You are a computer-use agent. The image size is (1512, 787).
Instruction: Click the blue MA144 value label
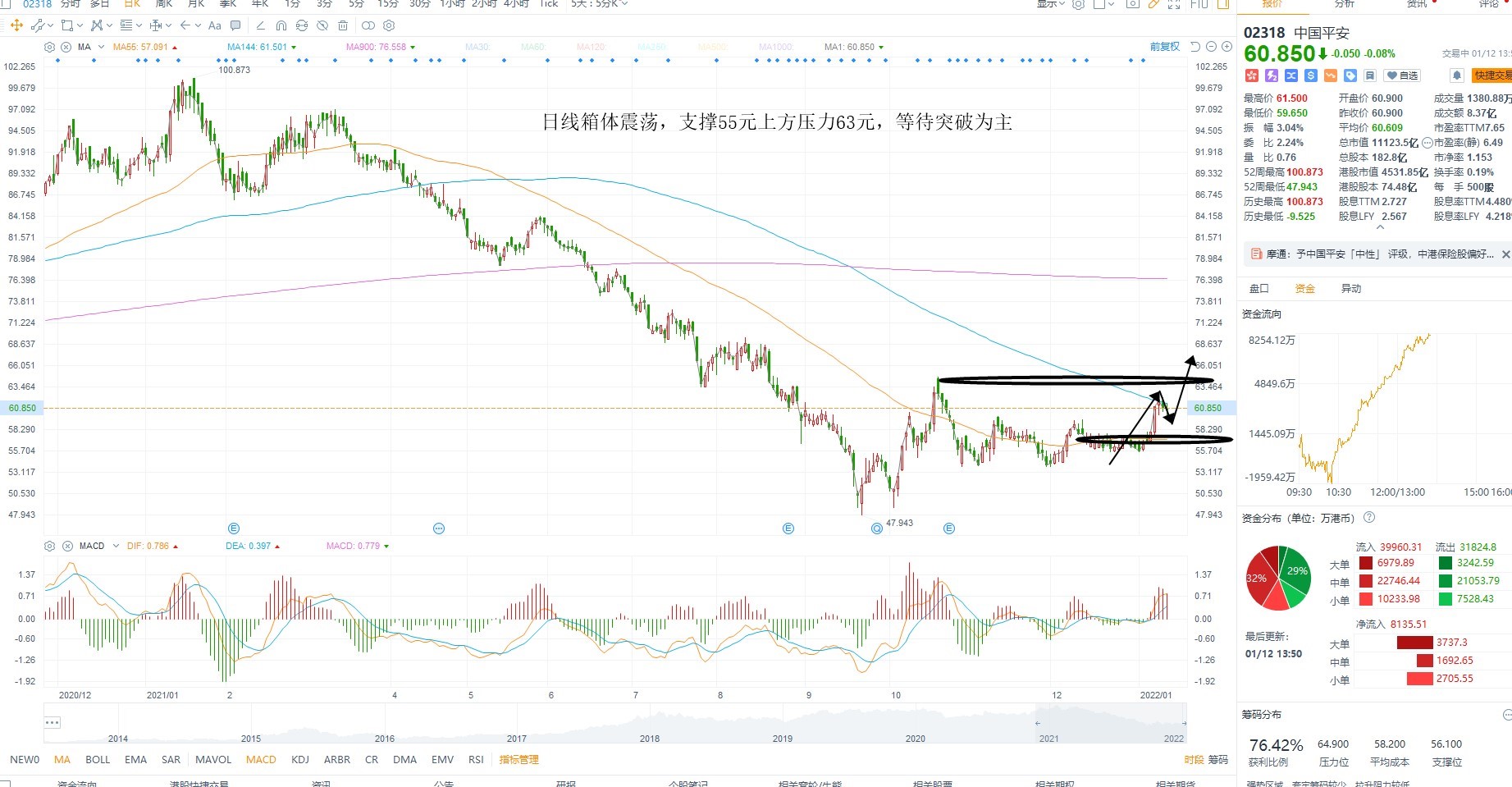pos(258,47)
